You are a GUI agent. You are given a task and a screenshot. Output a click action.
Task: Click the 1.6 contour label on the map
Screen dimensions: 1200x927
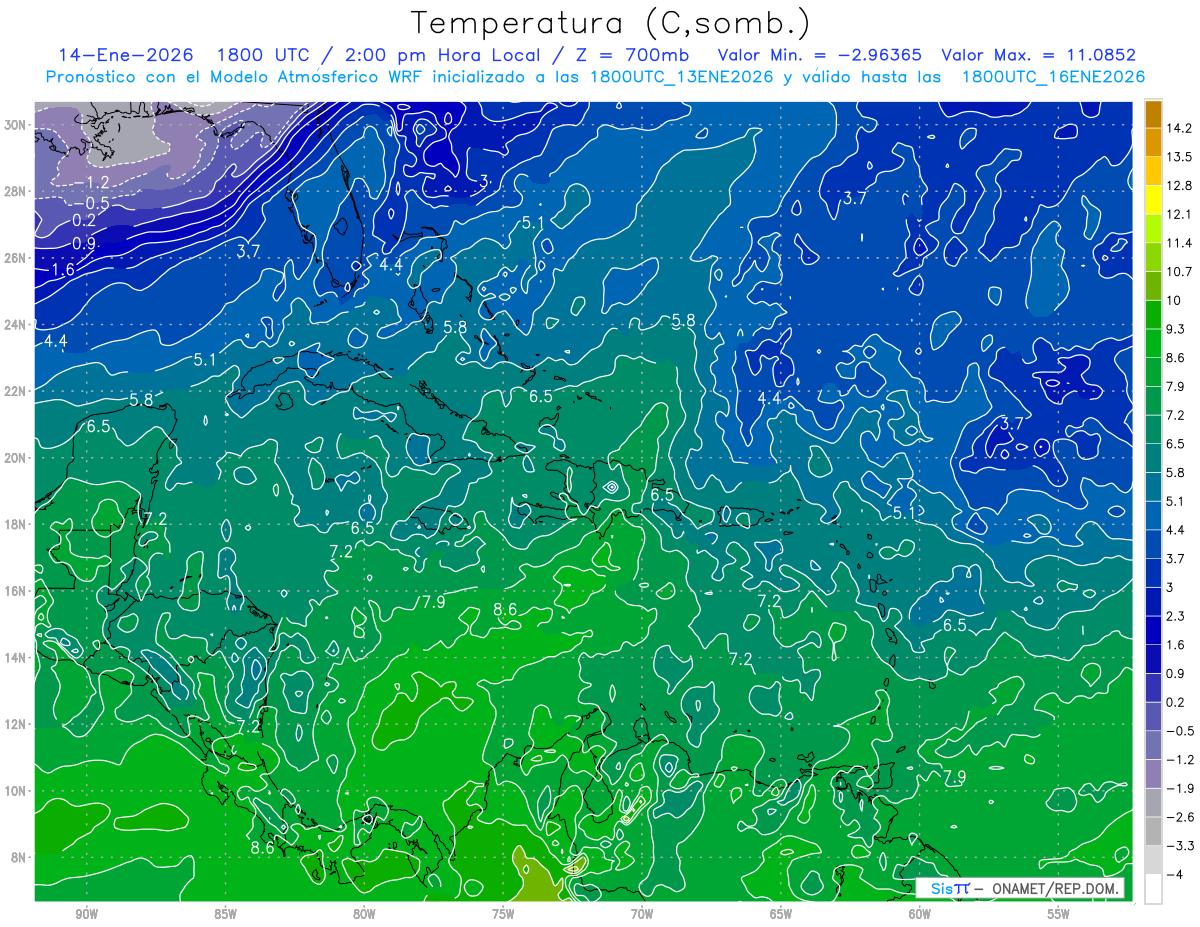(x=62, y=270)
